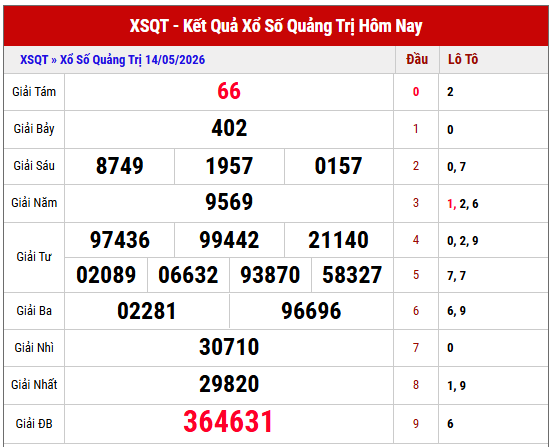Click Lô Tô value 0 for Đầu 1

pos(450,130)
